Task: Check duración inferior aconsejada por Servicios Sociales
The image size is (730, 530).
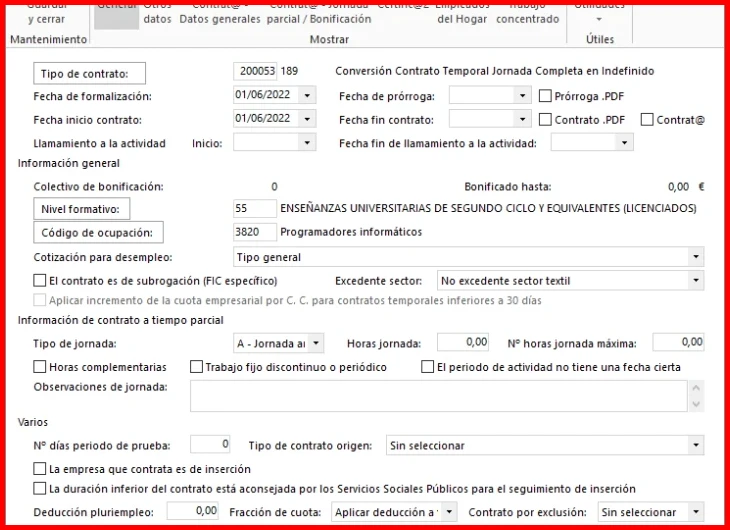Action: [x=40, y=489]
